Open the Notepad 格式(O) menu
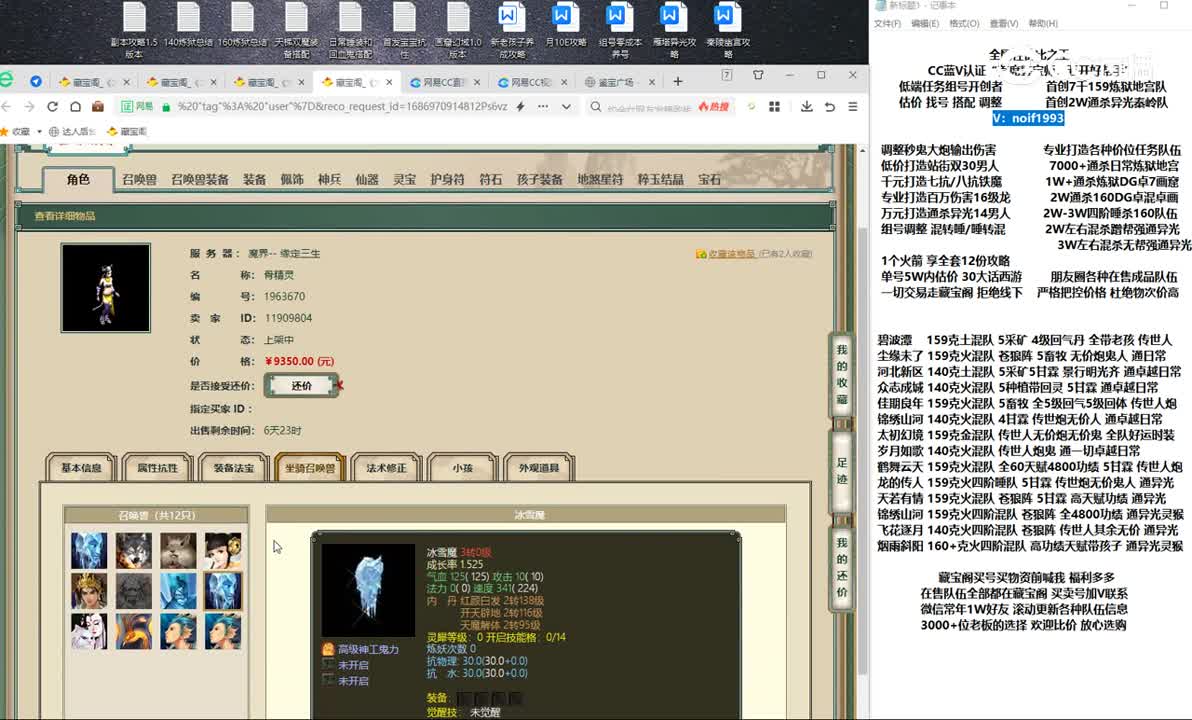Screen dimensions: 1192x720 click(964, 24)
